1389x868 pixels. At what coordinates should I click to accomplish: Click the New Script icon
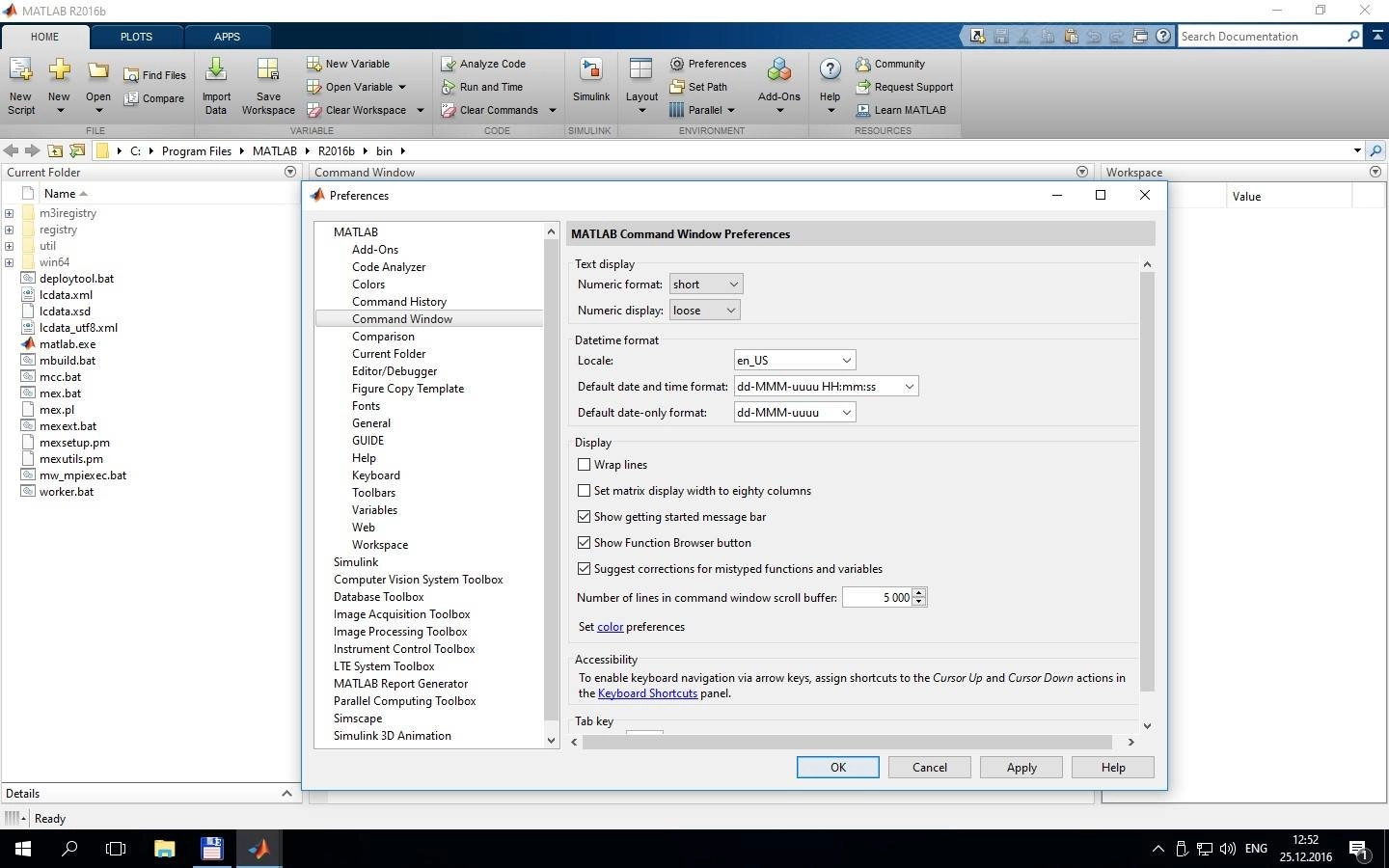(20, 70)
